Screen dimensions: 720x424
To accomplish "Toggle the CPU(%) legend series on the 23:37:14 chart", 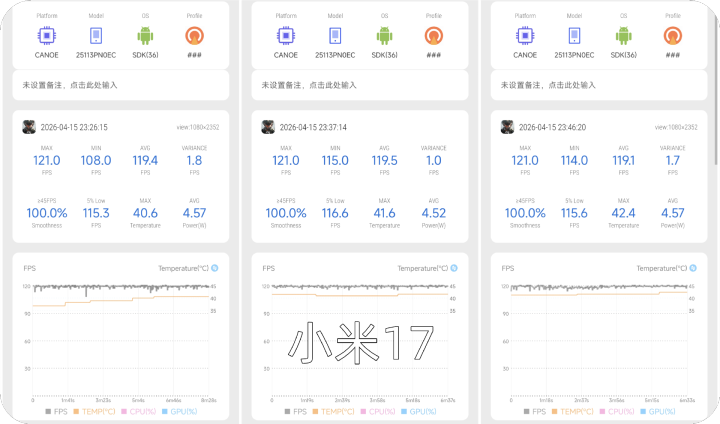I will [x=378, y=412].
